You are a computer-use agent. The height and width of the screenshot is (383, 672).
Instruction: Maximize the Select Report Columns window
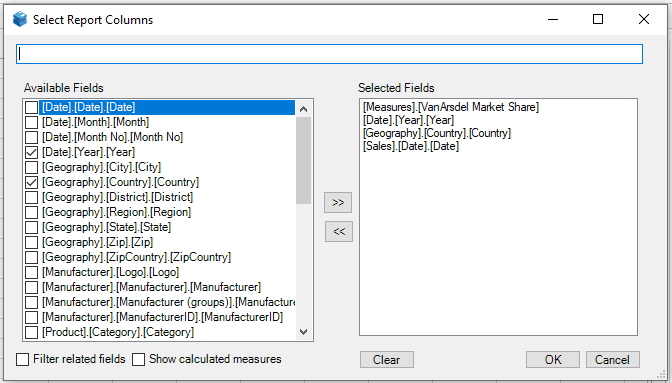[x=598, y=19]
